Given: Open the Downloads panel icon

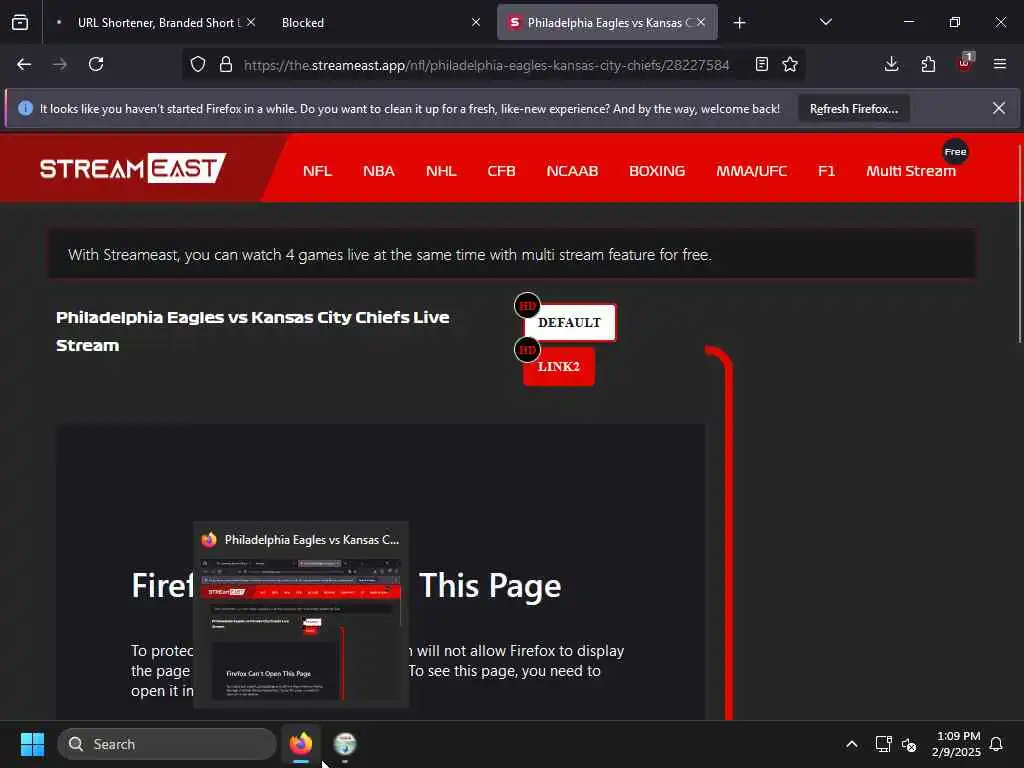Looking at the screenshot, I should [x=891, y=64].
